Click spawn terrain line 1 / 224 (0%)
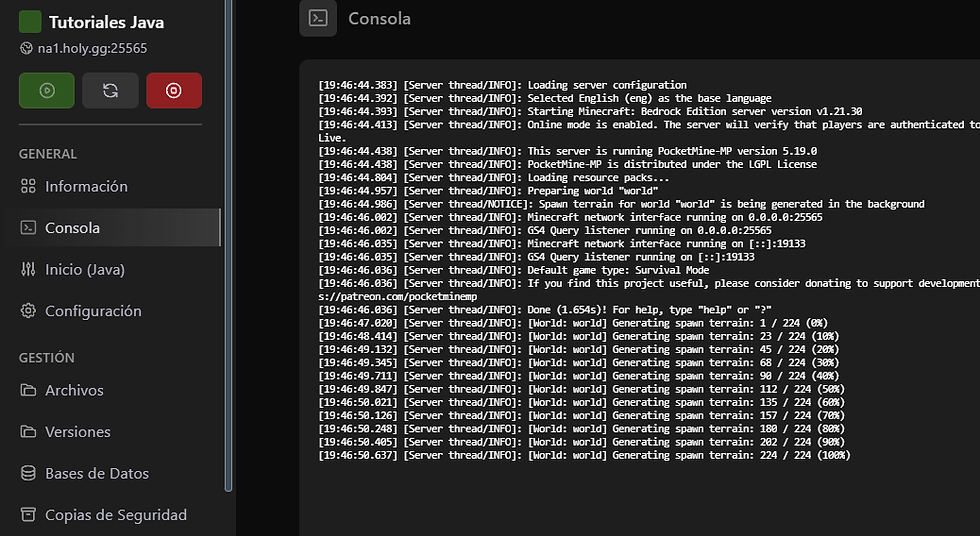Viewport: 980px width, 536px height. tap(573, 323)
